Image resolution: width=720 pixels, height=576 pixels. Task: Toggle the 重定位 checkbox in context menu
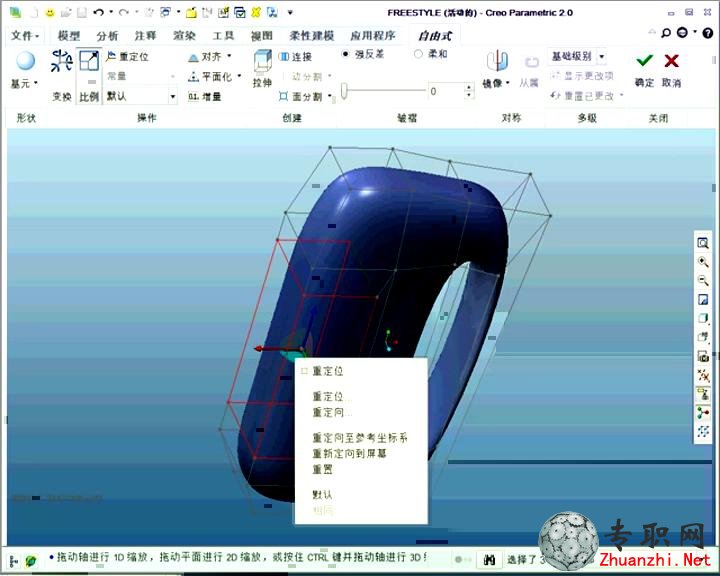tap(304, 371)
